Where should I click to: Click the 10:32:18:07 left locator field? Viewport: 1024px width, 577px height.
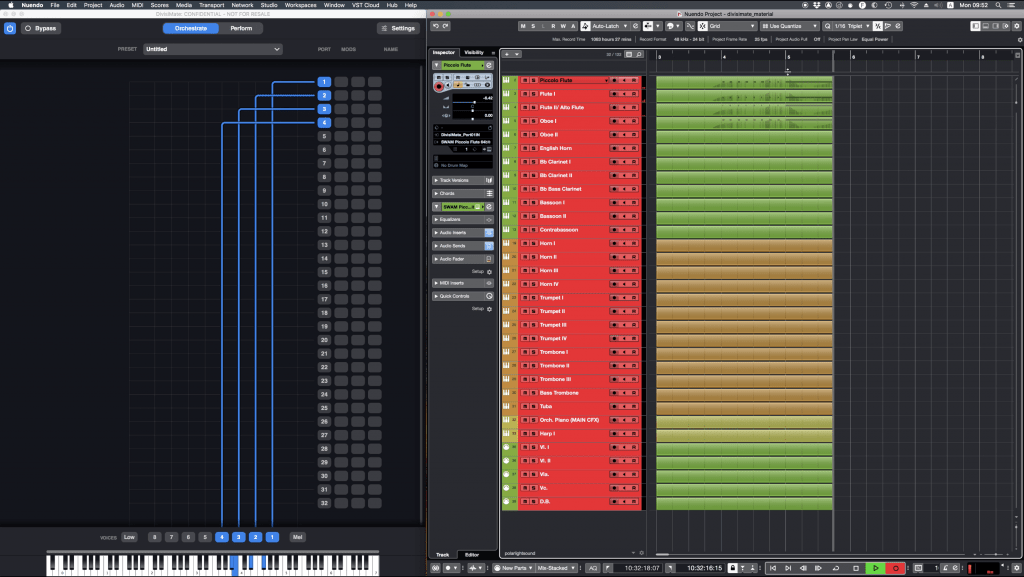642,568
